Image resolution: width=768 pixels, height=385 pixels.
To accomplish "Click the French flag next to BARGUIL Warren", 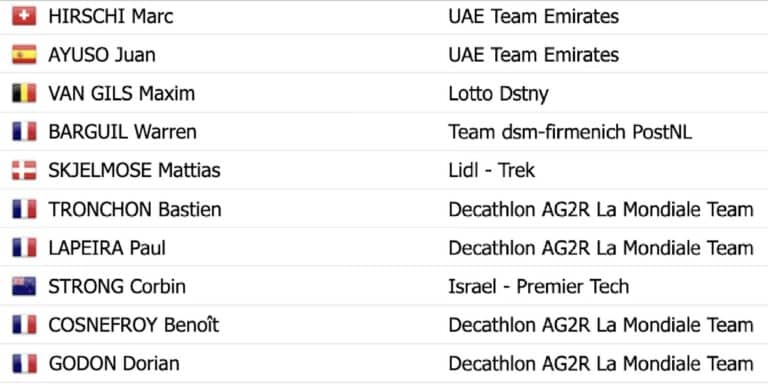I will pos(24,132).
